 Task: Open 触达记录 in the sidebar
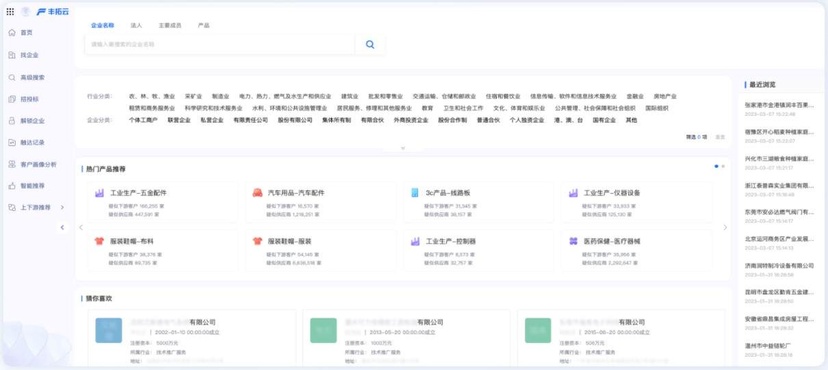click(x=32, y=143)
